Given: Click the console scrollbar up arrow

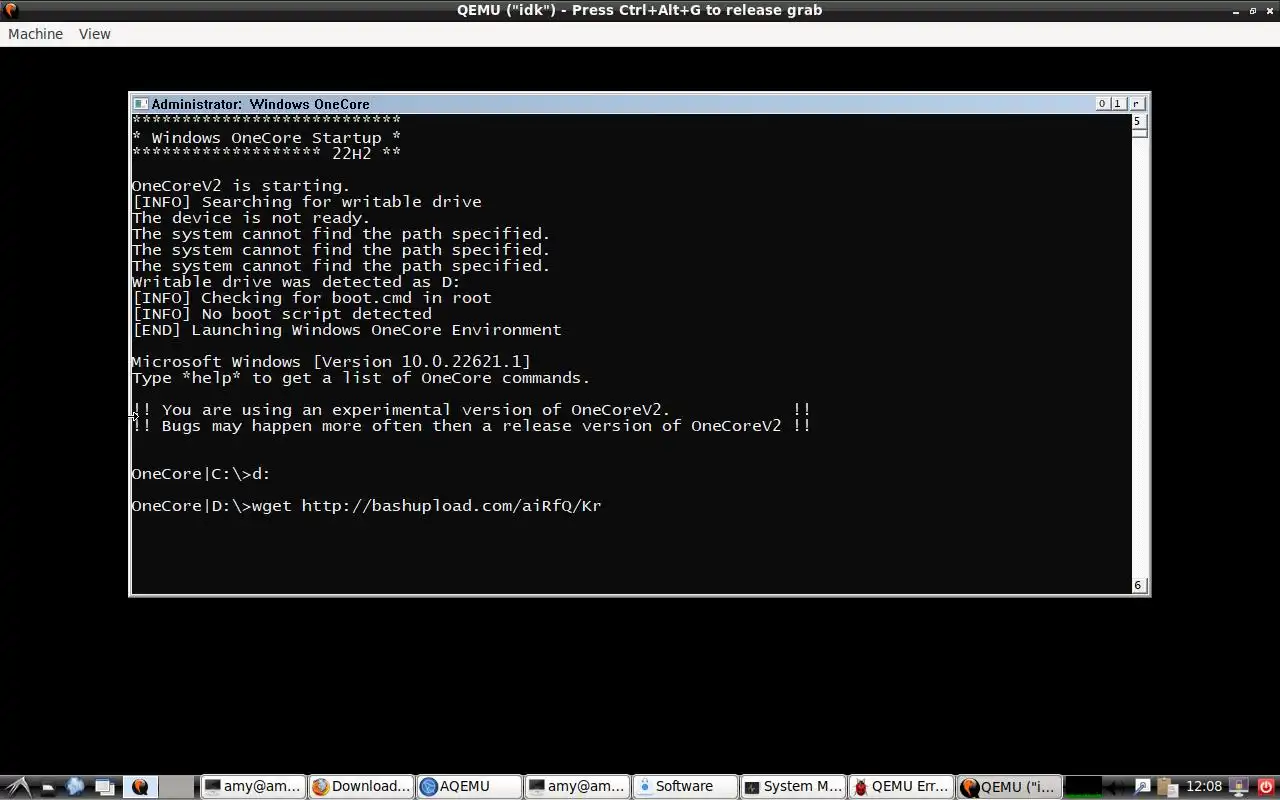Looking at the screenshot, I should click(1138, 121).
